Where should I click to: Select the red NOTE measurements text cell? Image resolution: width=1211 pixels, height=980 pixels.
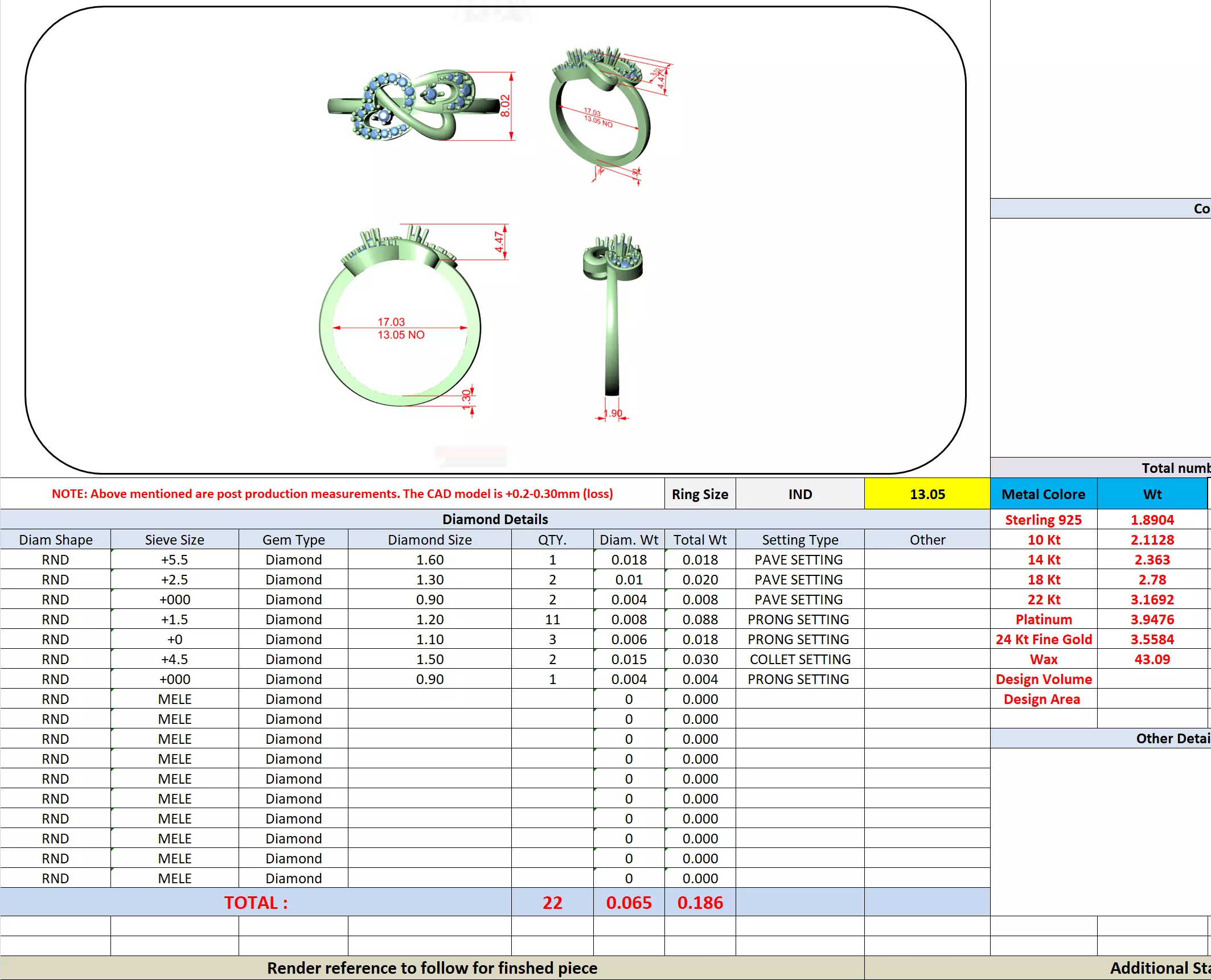tap(332, 493)
